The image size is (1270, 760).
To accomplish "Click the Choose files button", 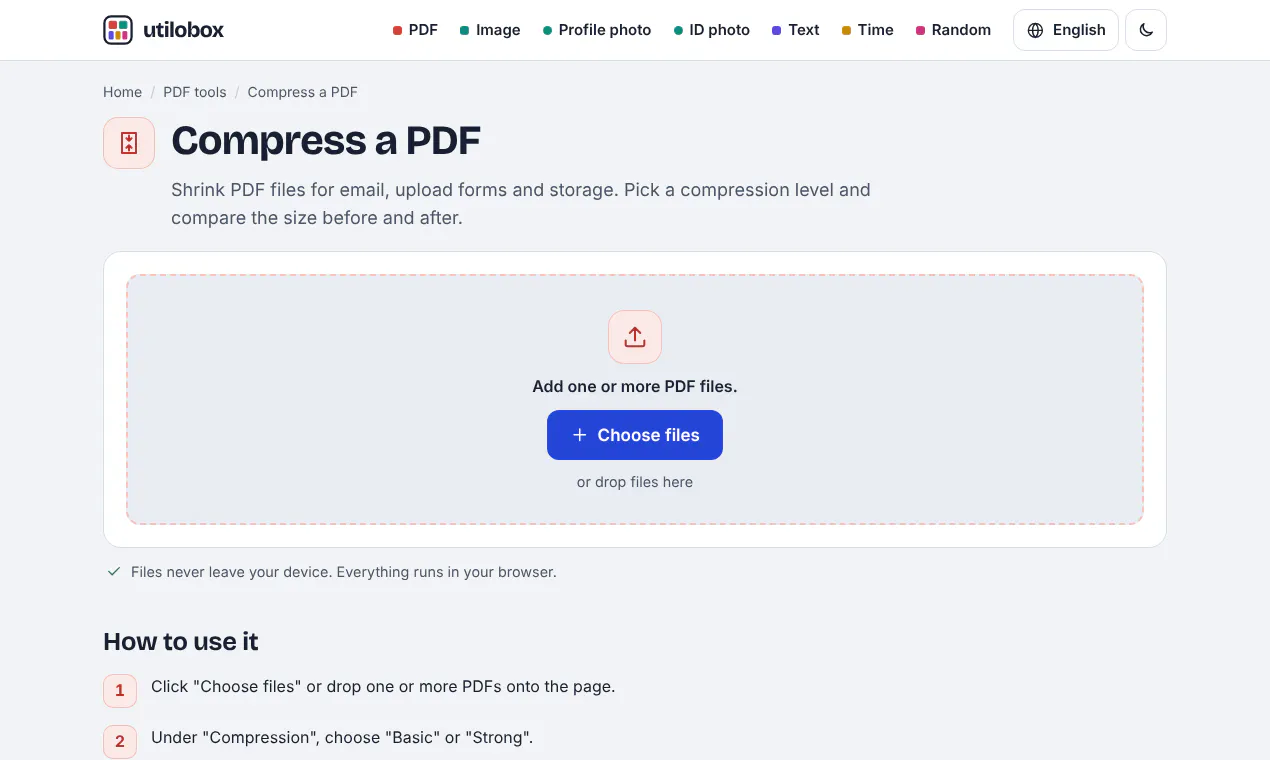I will (635, 435).
